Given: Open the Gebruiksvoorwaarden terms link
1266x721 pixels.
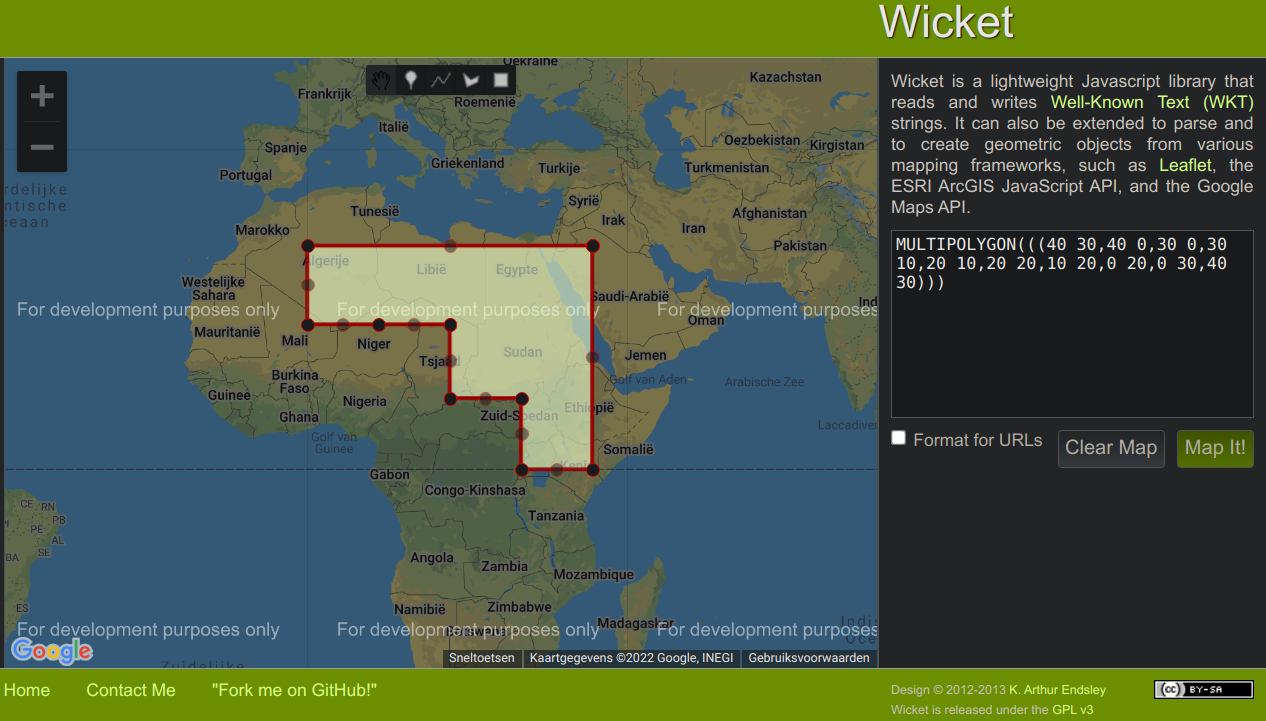Looking at the screenshot, I should [809, 658].
